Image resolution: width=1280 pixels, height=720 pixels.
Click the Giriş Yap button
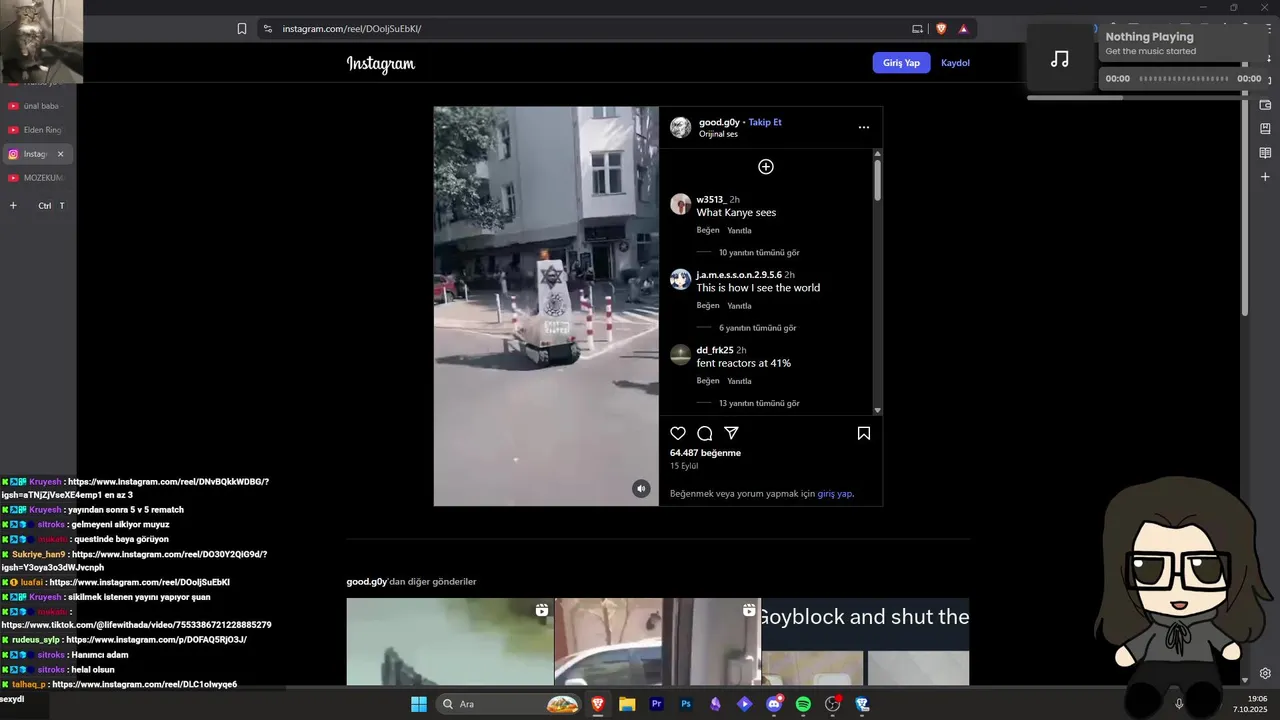(901, 63)
